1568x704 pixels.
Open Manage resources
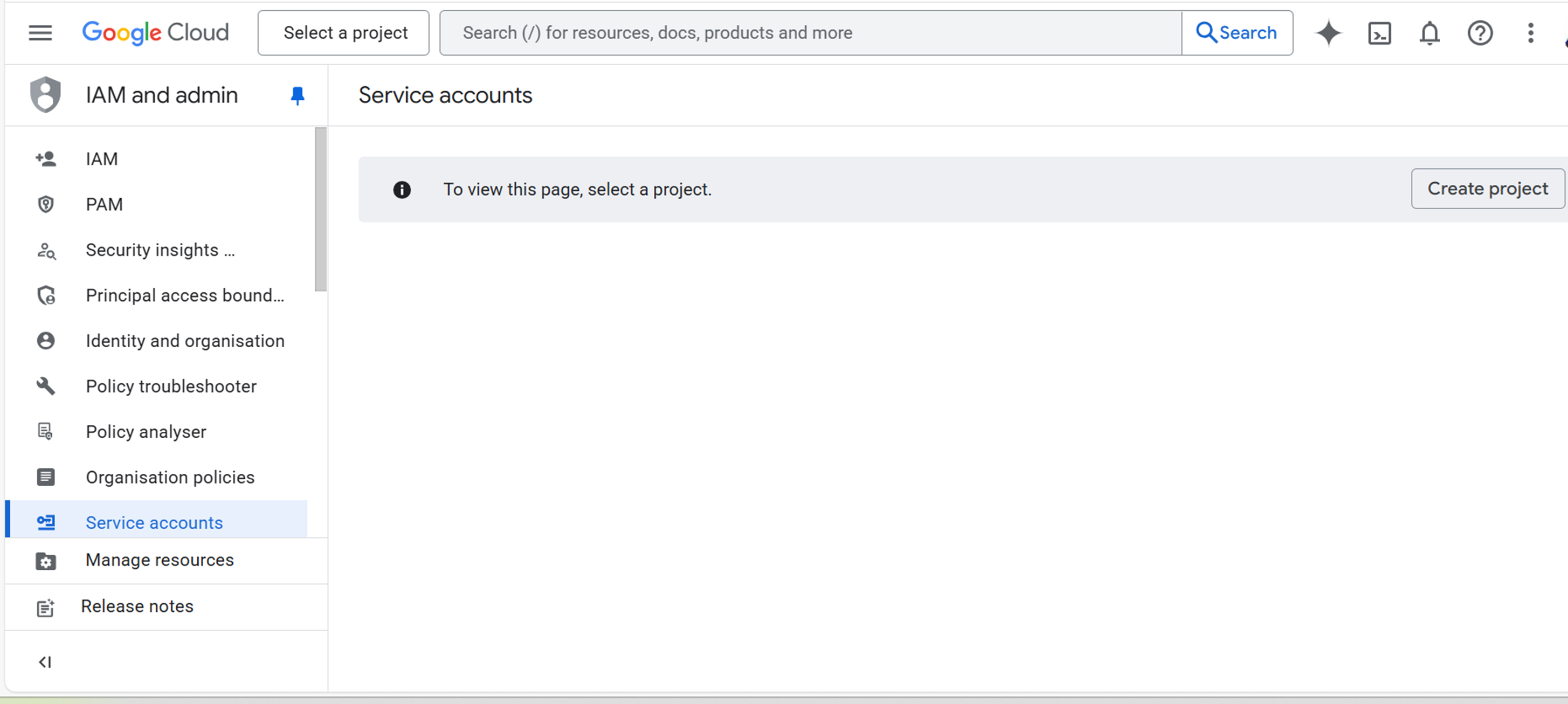(x=160, y=560)
